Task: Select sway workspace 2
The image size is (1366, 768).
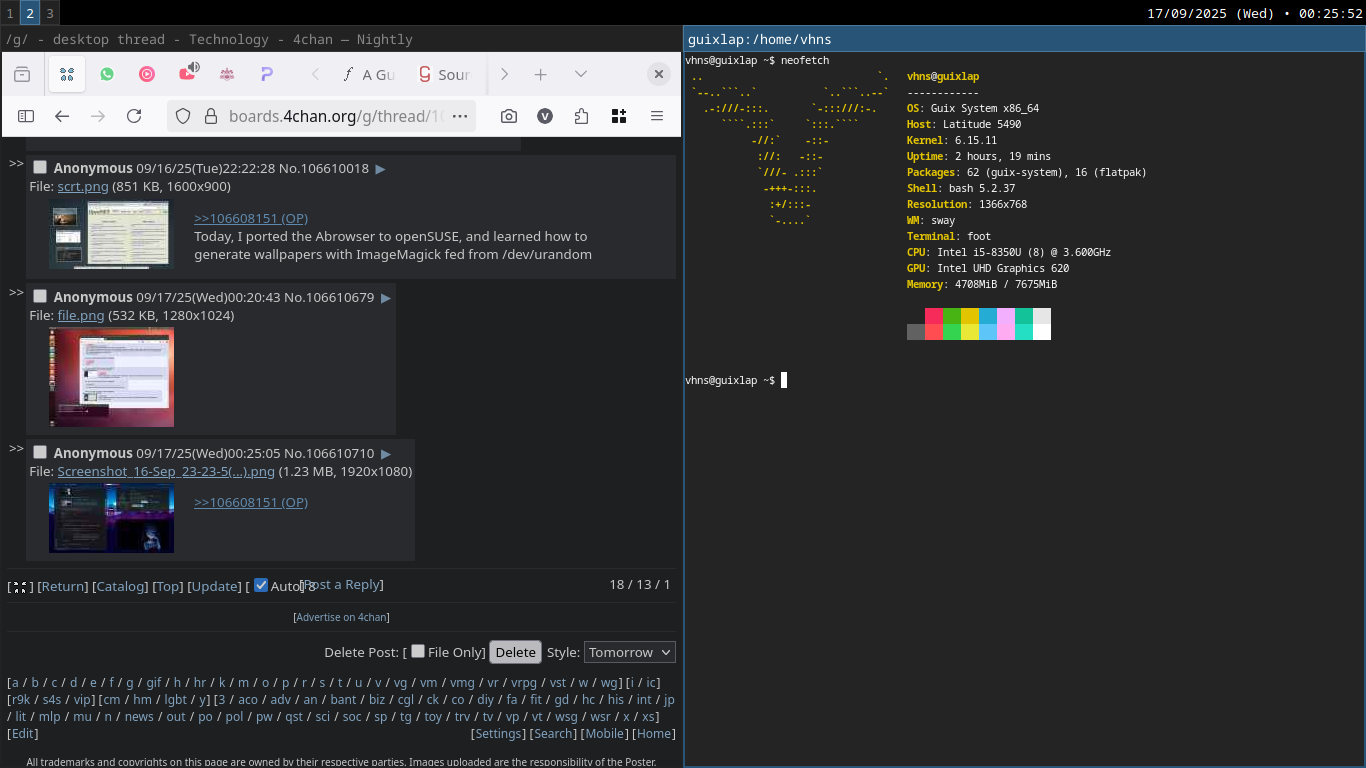Action: [x=29, y=13]
